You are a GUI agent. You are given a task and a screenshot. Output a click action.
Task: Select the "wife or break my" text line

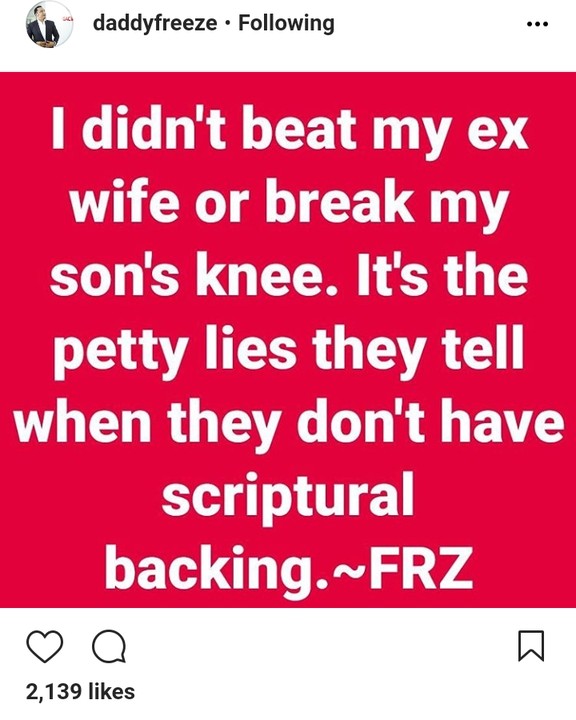(x=289, y=203)
